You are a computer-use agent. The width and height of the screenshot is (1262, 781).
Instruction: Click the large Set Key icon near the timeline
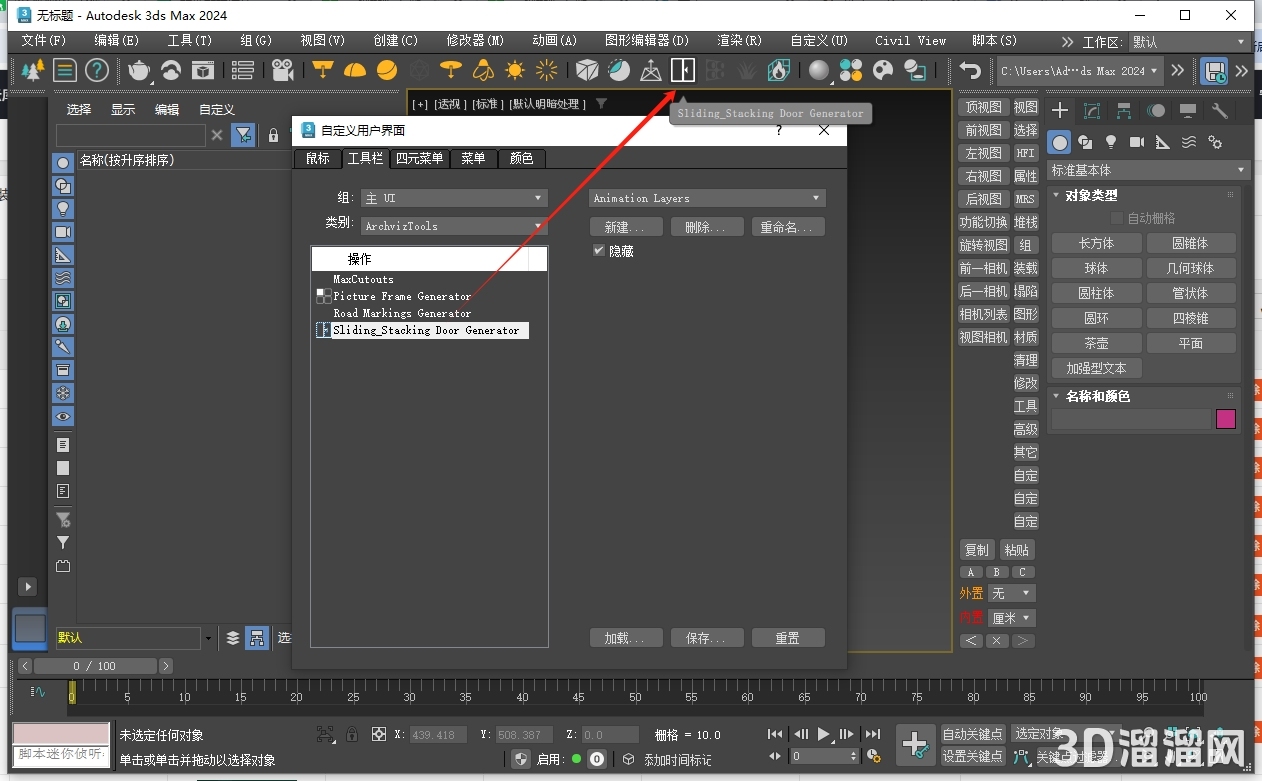coord(916,745)
